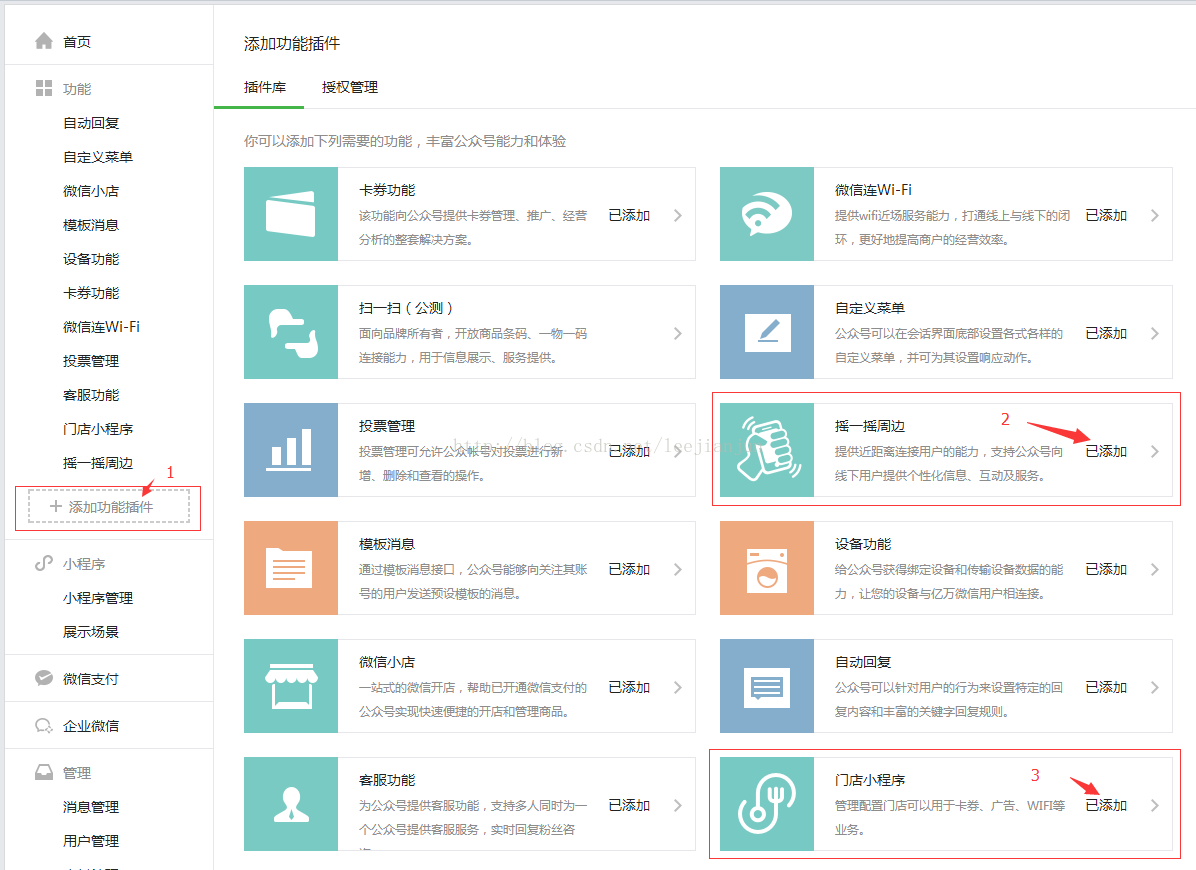Viewport: 1196px width, 870px height.
Task: Click the 功能 grid icon in sidebar
Action: (x=44, y=88)
